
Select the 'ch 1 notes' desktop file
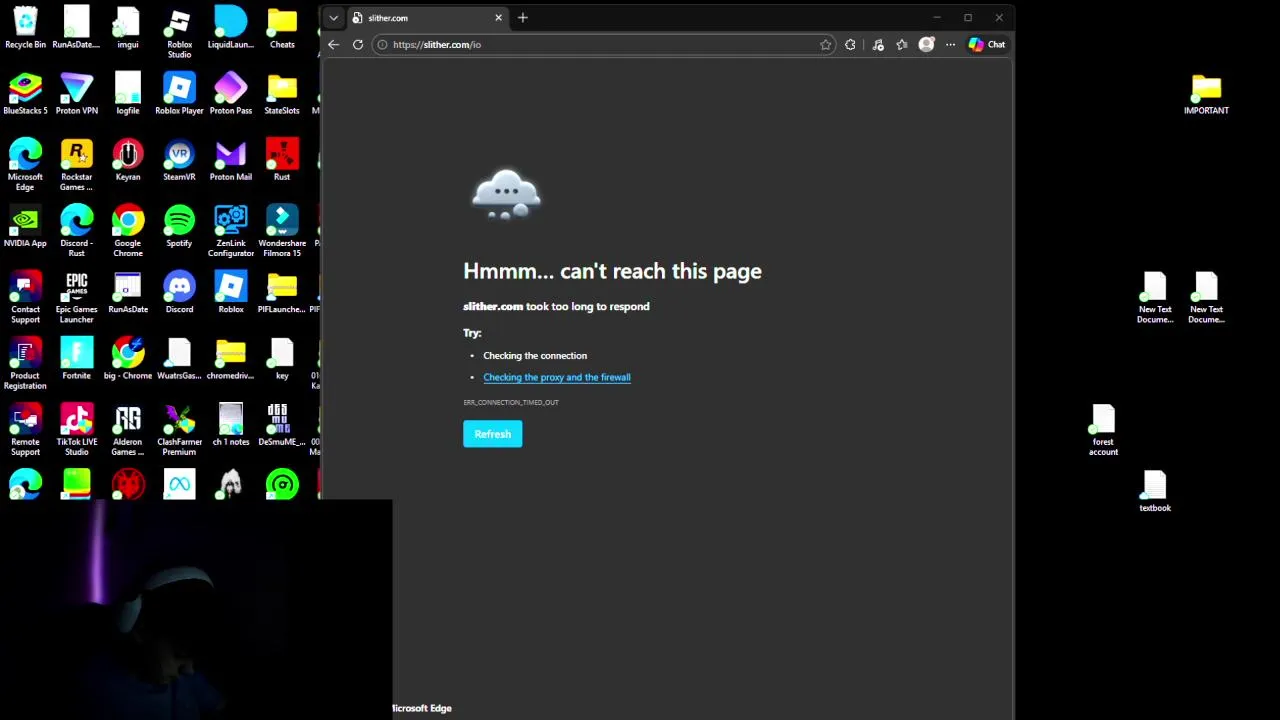[x=230, y=425]
